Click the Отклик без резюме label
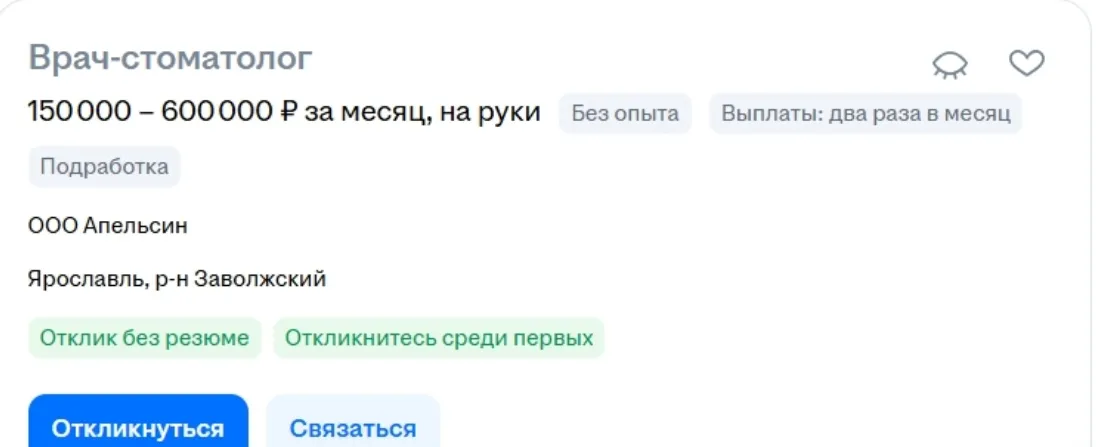This screenshot has width=1096, height=447. (144, 338)
